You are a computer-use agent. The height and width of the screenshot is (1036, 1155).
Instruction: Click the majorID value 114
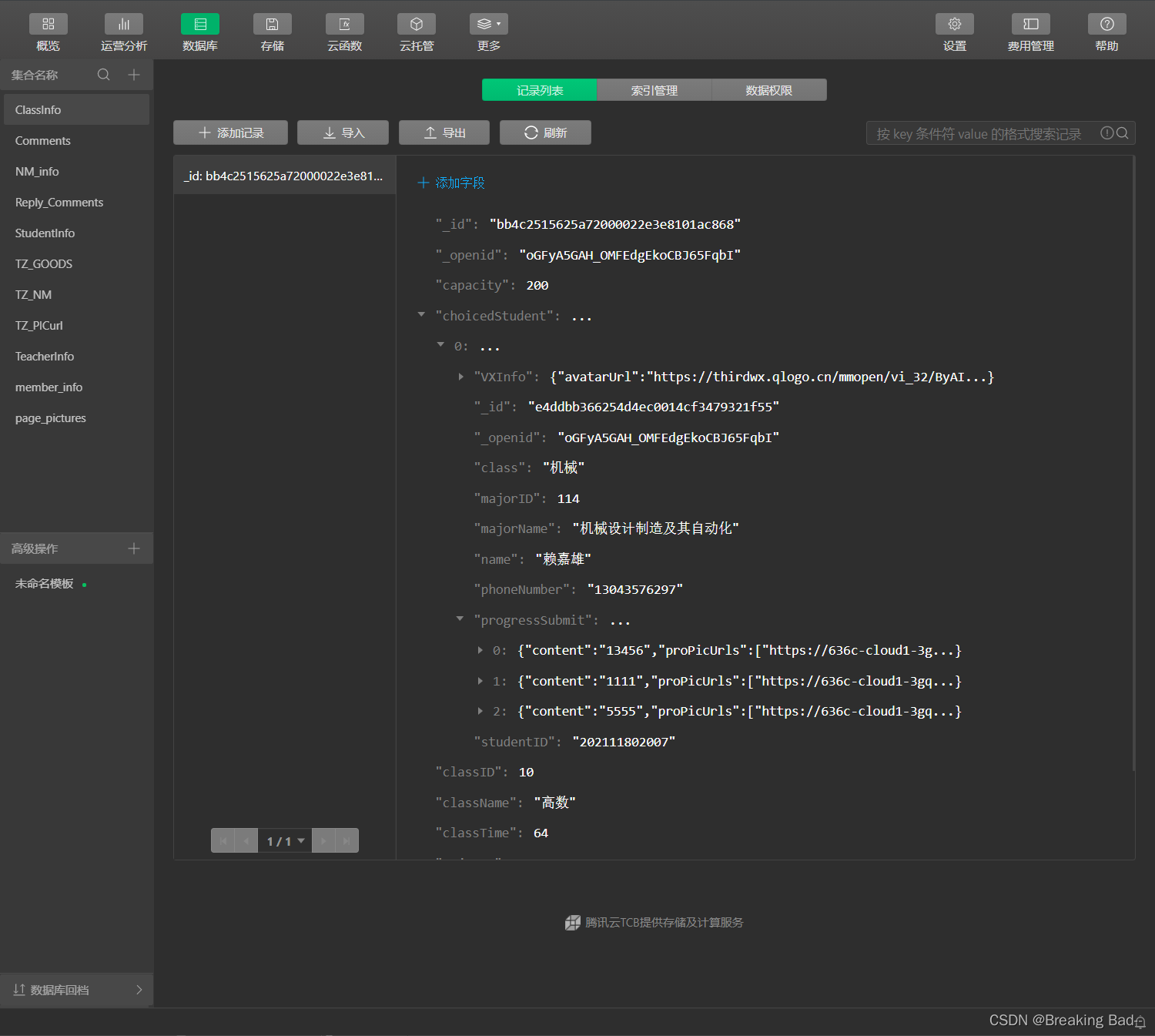coord(568,498)
